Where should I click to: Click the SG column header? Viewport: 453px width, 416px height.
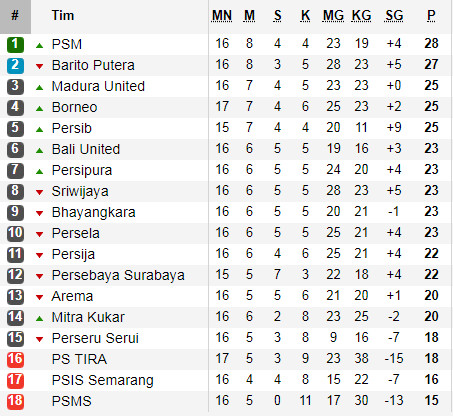click(x=394, y=16)
